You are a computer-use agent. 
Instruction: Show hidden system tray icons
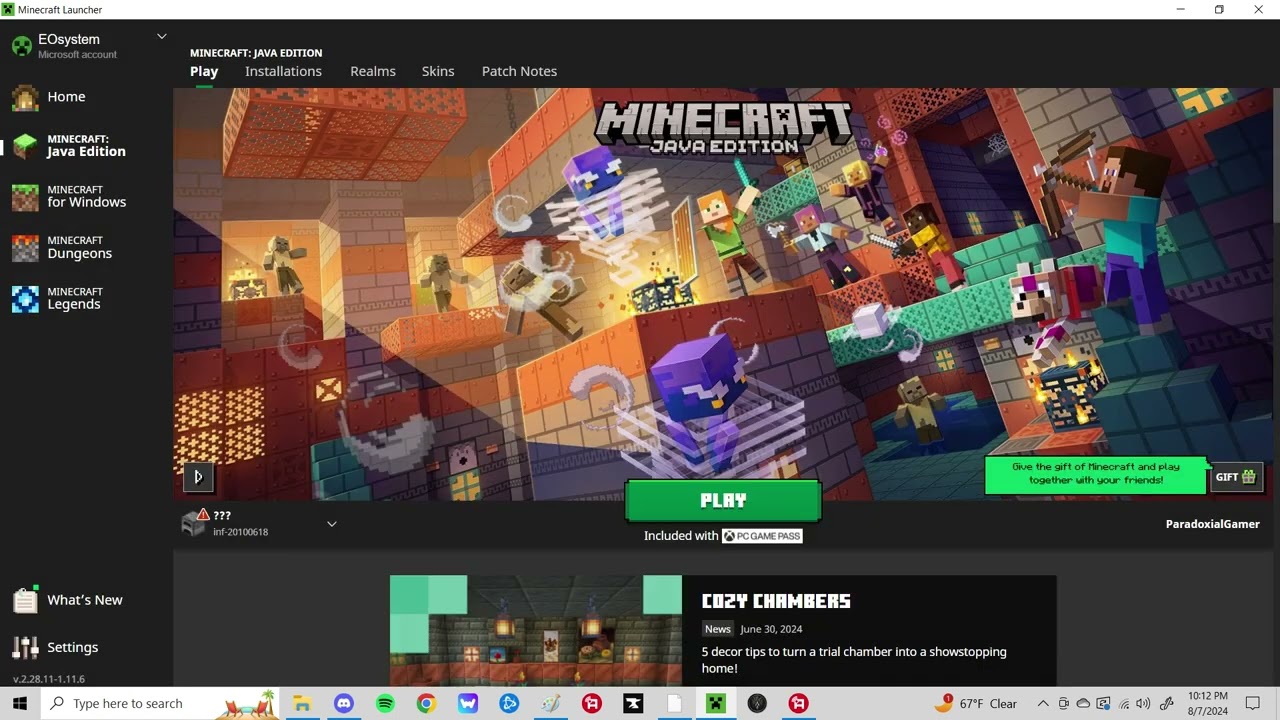1043,704
